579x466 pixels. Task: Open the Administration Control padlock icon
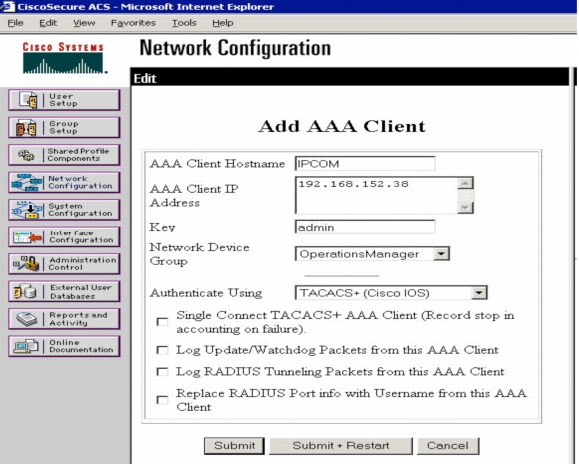pos(27,264)
